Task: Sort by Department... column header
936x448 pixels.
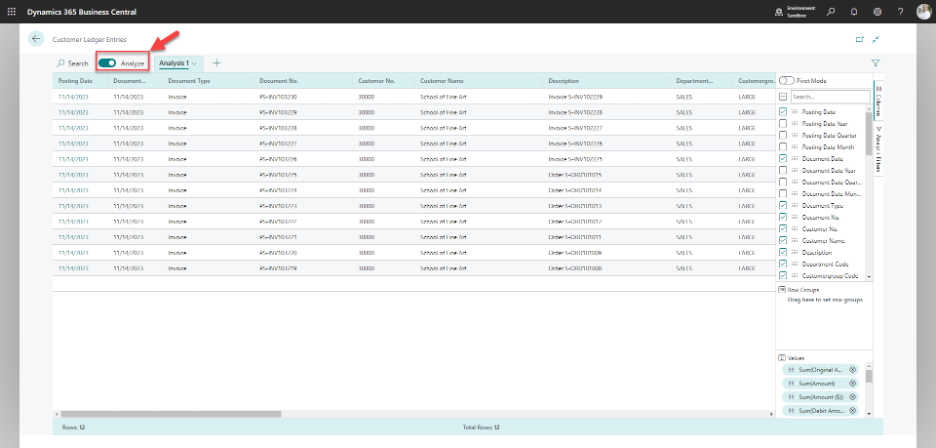Action: 694,81
